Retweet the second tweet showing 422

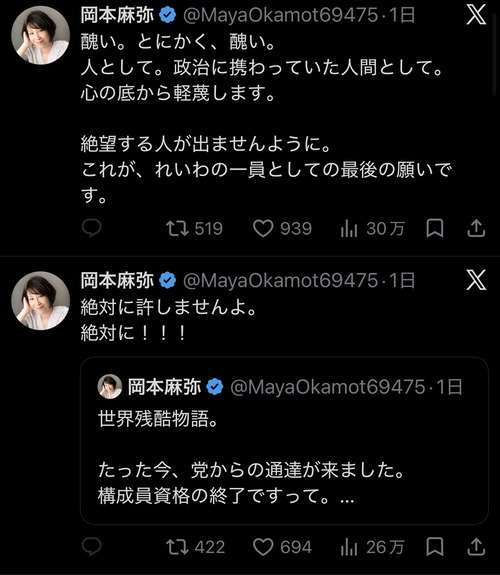click(x=195, y=547)
